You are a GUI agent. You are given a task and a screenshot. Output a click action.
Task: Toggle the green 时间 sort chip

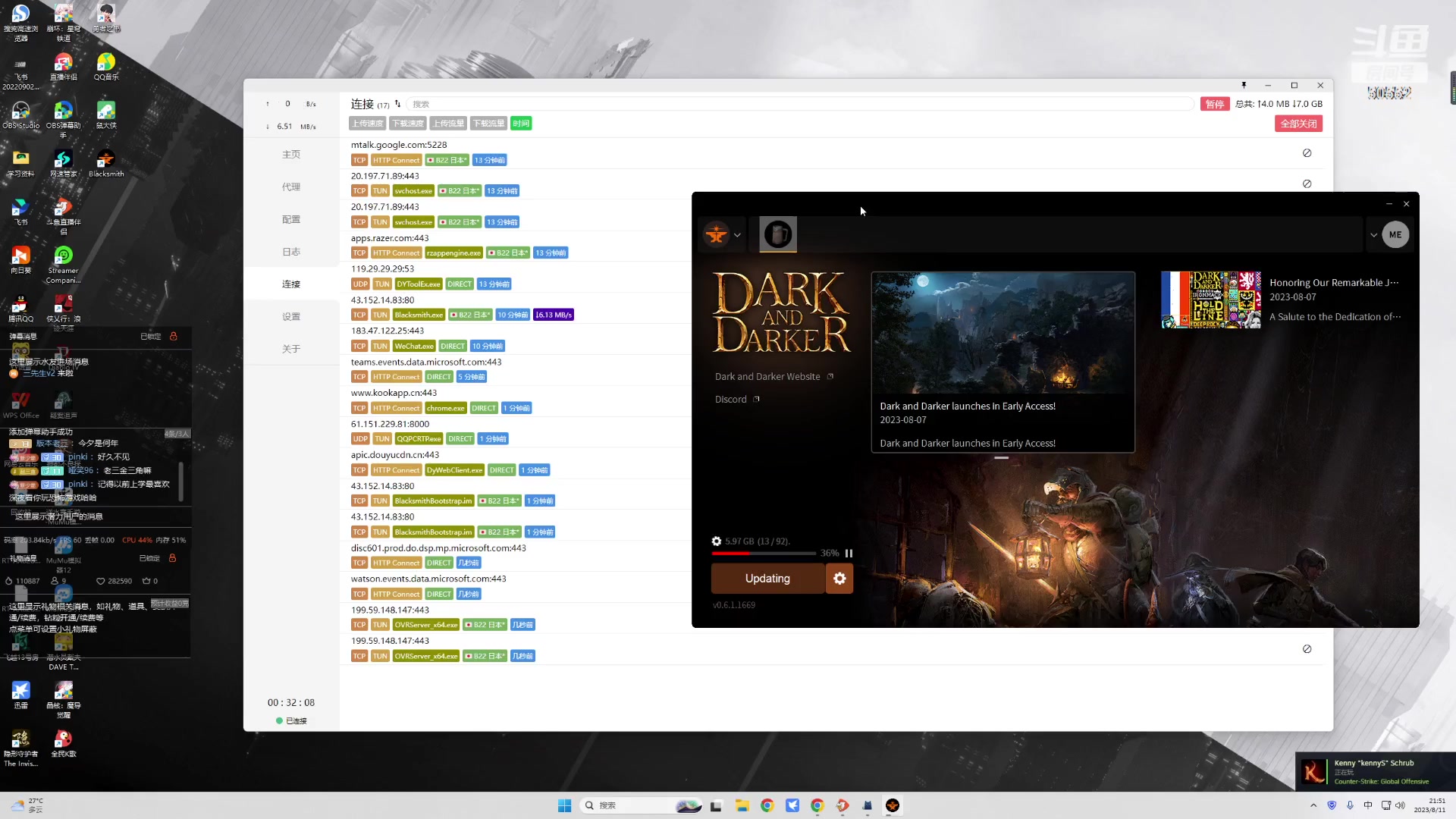pyautogui.click(x=521, y=124)
